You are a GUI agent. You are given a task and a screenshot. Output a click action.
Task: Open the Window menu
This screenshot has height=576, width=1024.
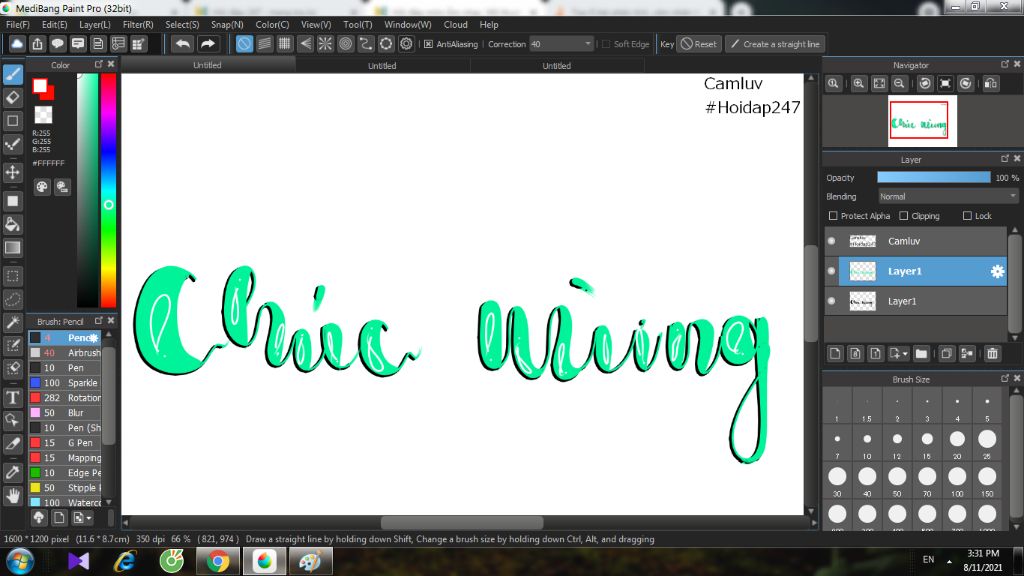408,25
